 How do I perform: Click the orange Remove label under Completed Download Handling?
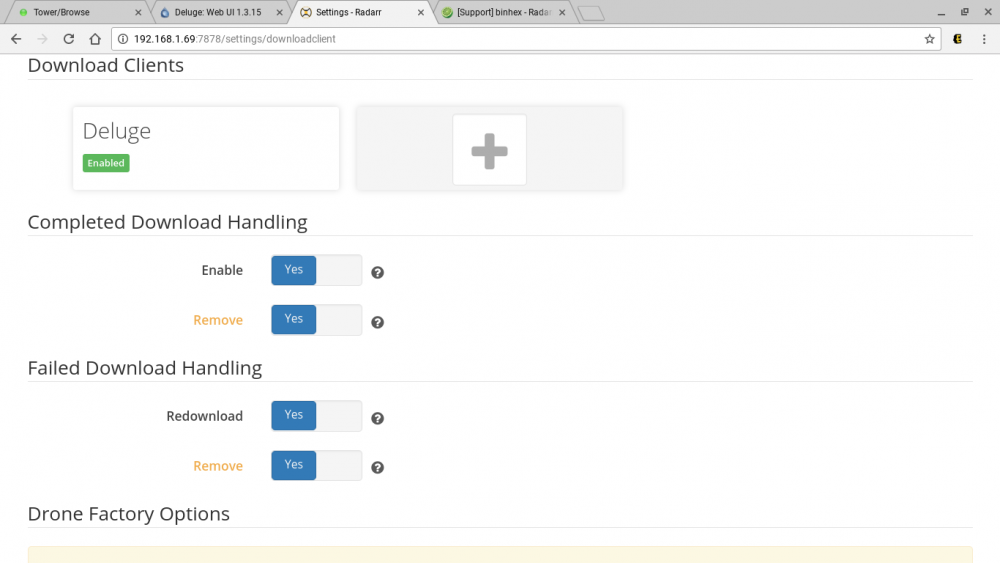click(218, 320)
